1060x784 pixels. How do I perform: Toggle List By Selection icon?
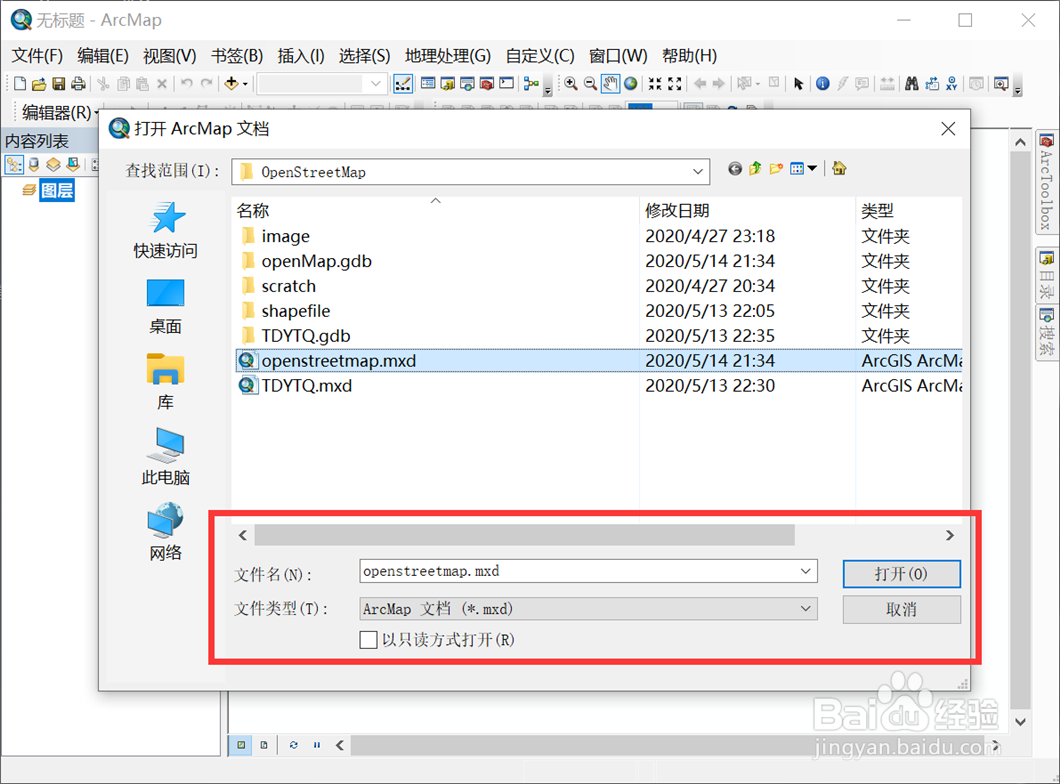pyautogui.click(x=73, y=164)
